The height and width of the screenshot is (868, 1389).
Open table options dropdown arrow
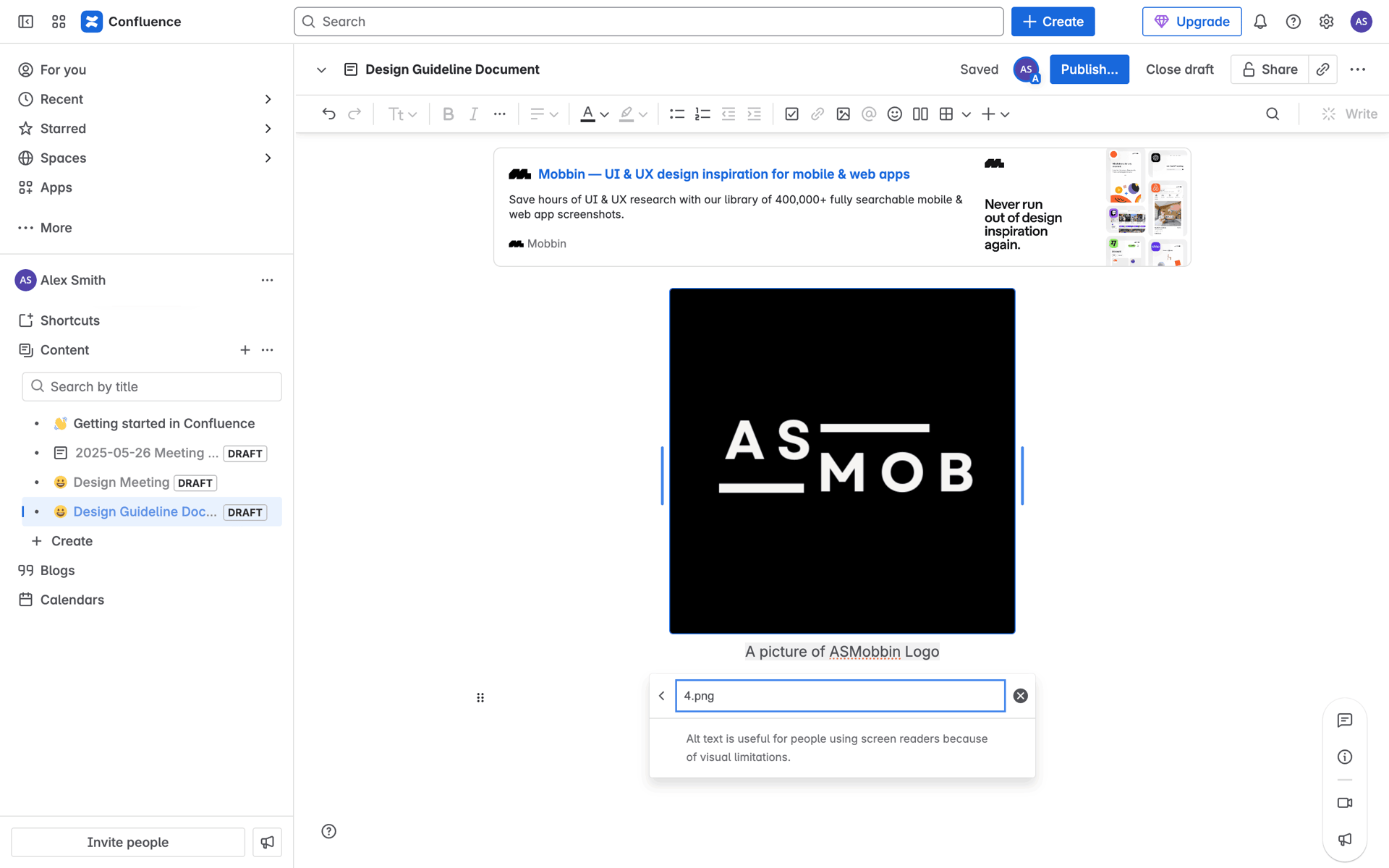click(966, 114)
